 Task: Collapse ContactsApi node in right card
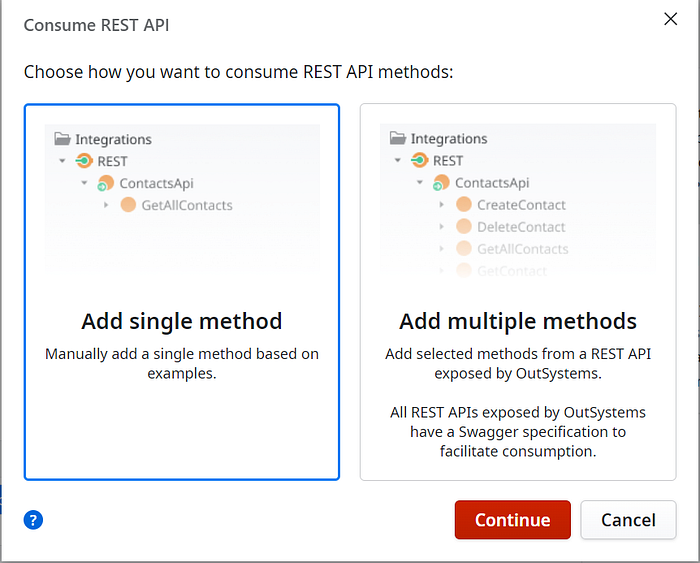pyautogui.click(x=420, y=183)
